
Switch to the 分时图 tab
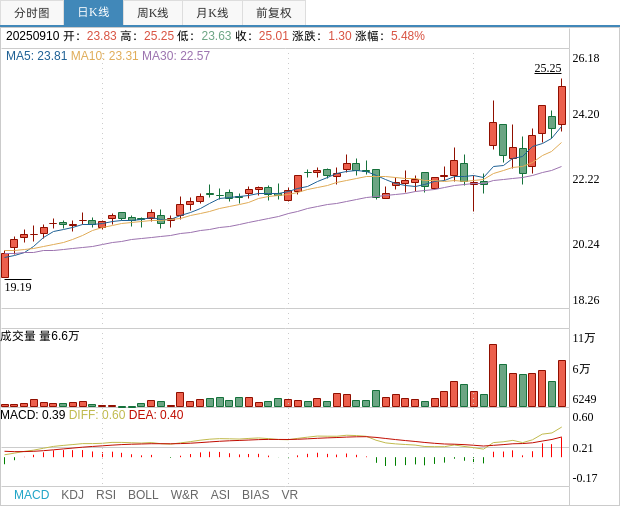coord(31,13)
